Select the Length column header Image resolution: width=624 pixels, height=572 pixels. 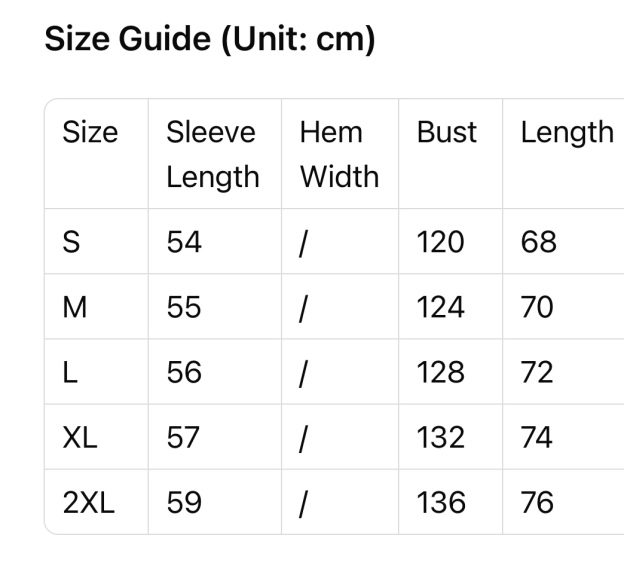567,133
